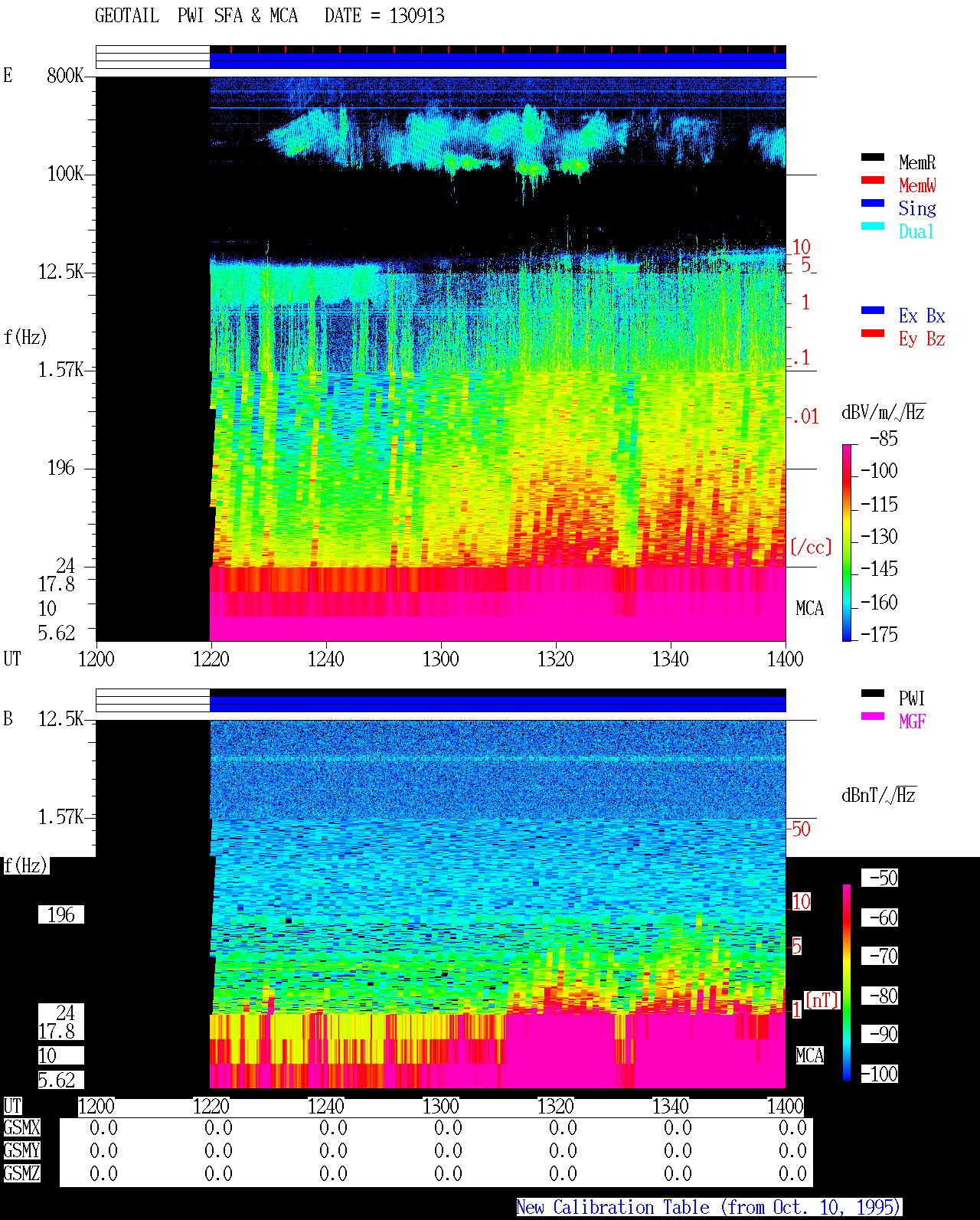Image resolution: width=980 pixels, height=1220 pixels.
Task: Click the dBnT color scale bar
Action: coord(847,982)
